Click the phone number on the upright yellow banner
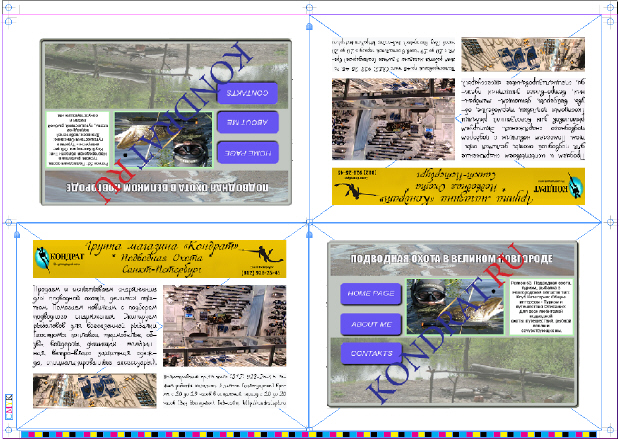 coord(260,273)
